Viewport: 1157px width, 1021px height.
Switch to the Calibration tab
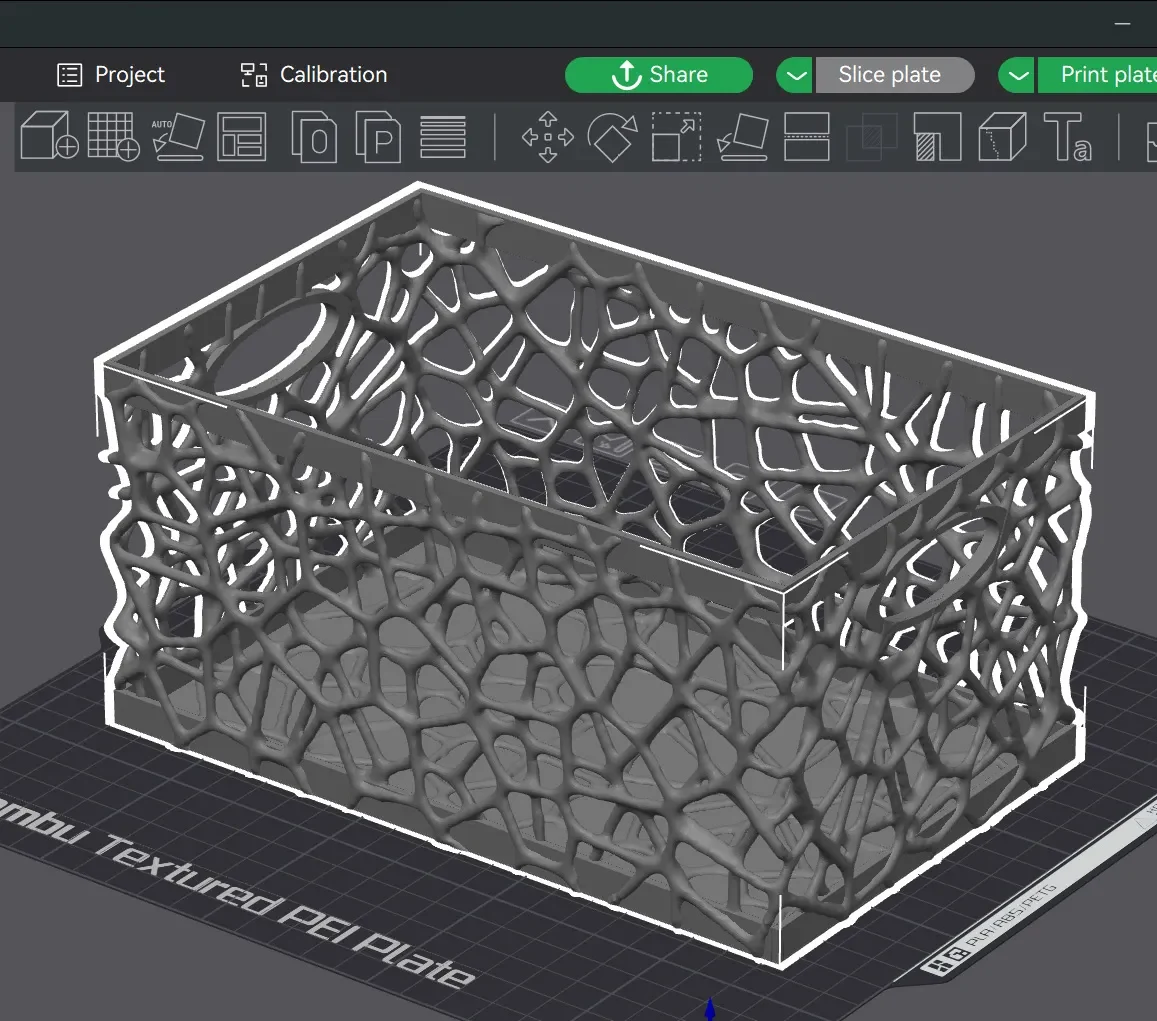pyautogui.click(x=314, y=75)
